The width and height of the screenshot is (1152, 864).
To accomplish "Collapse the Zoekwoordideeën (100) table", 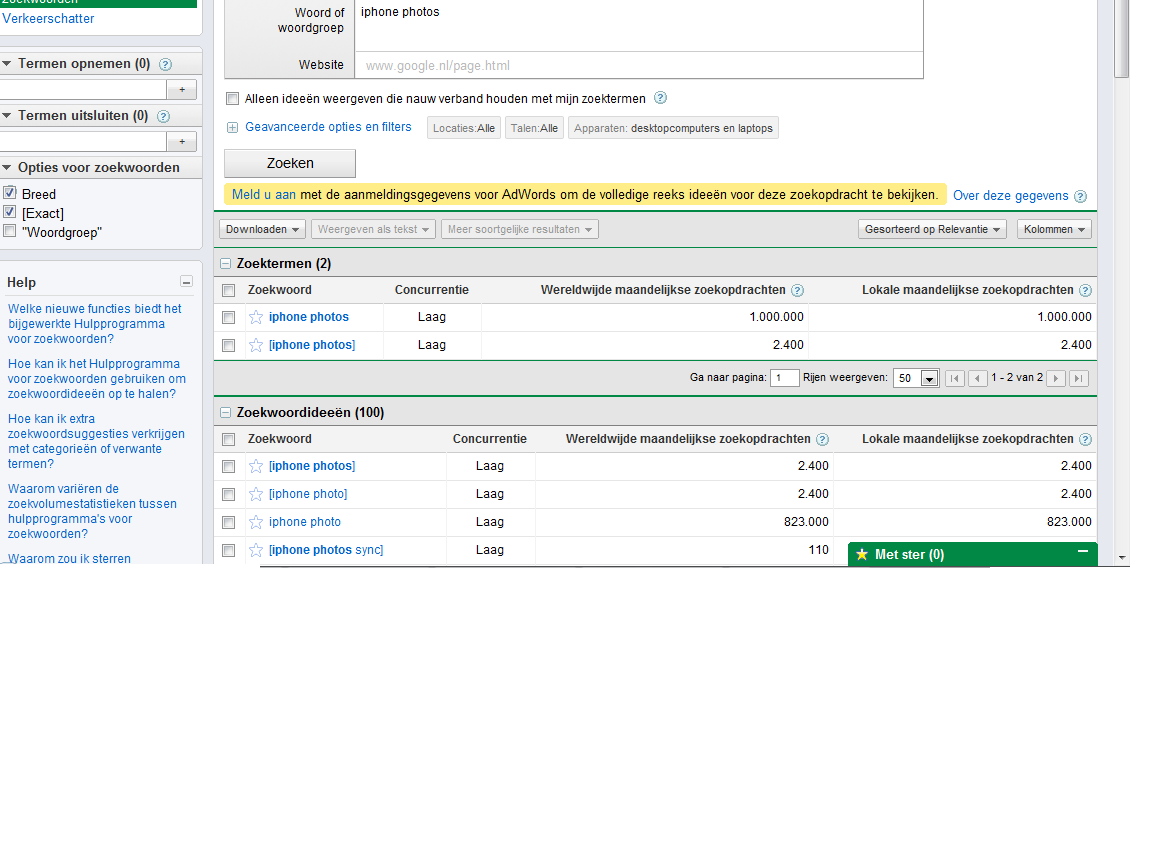I will coord(226,413).
